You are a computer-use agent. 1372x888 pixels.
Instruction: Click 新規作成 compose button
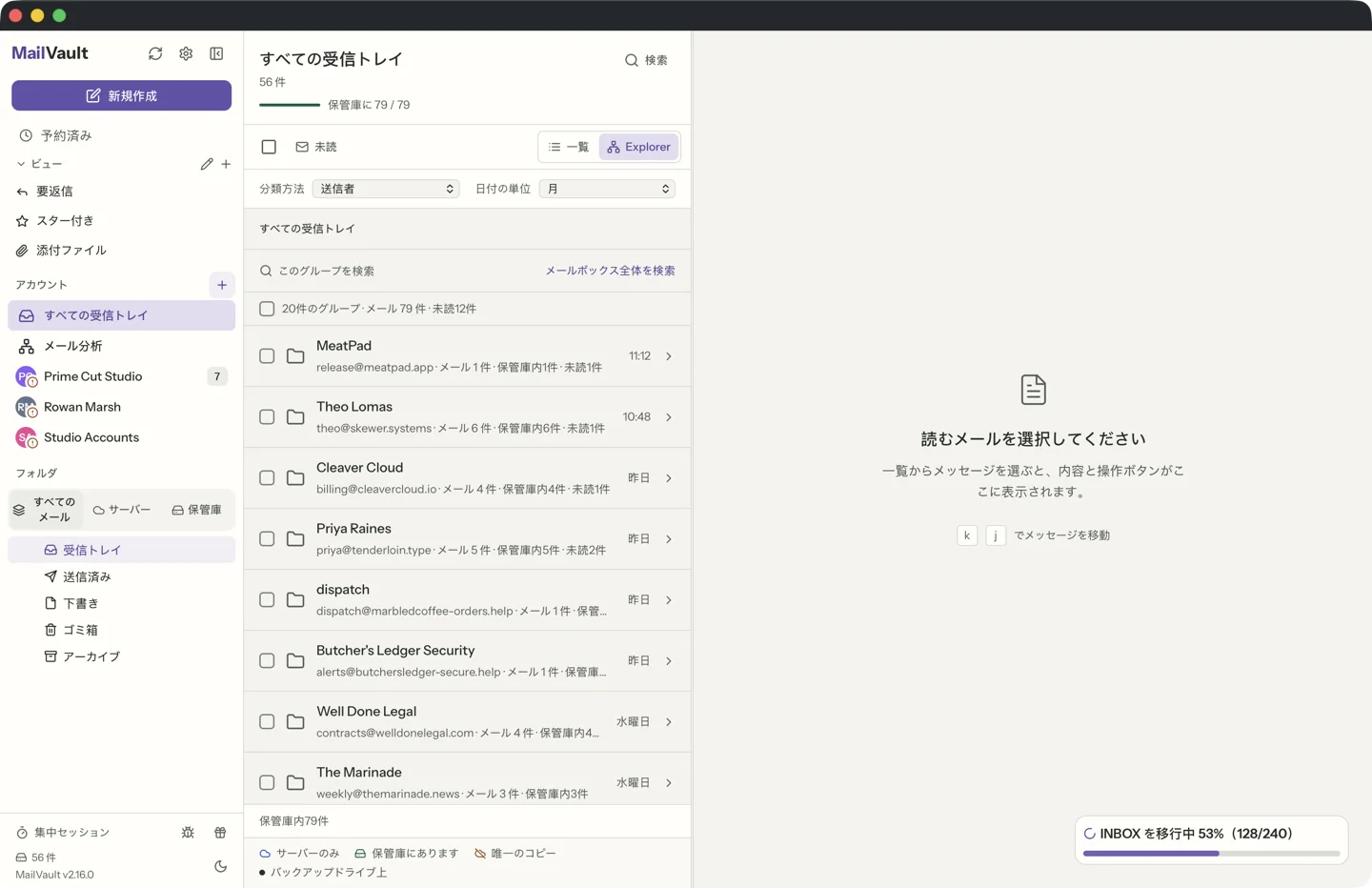pos(121,95)
